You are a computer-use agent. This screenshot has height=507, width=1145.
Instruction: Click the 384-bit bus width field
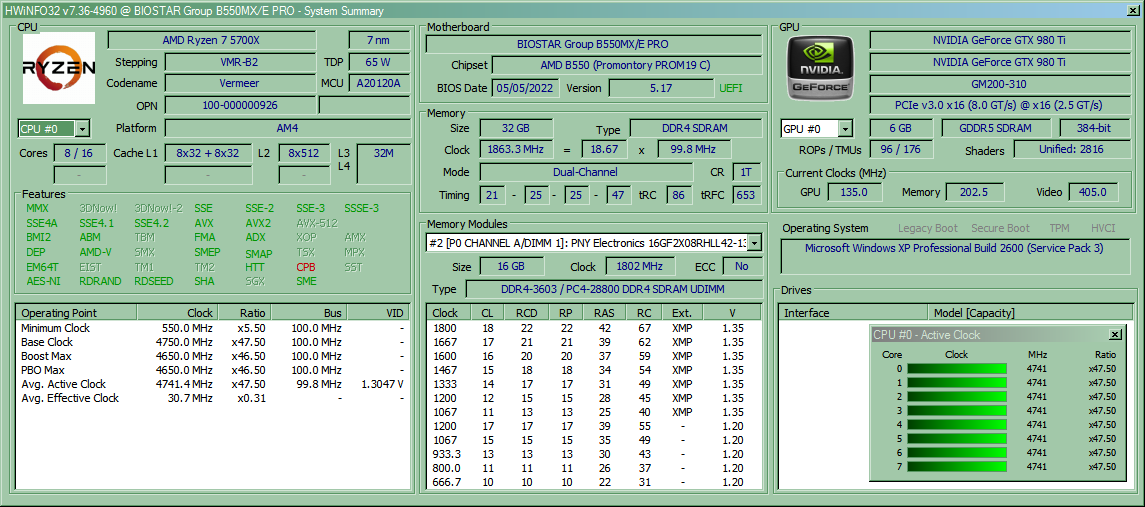pyautogui.click(x=1093, y=128)
